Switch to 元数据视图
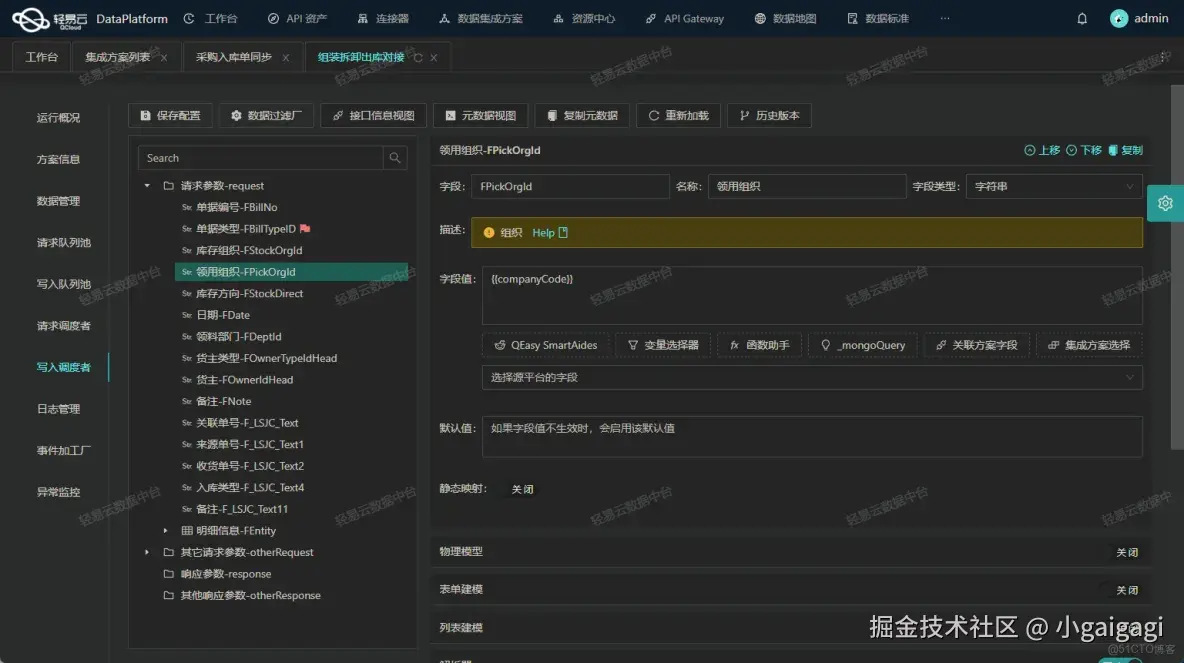This screenshot has width=1184, height=663. [x=480, y=116]
